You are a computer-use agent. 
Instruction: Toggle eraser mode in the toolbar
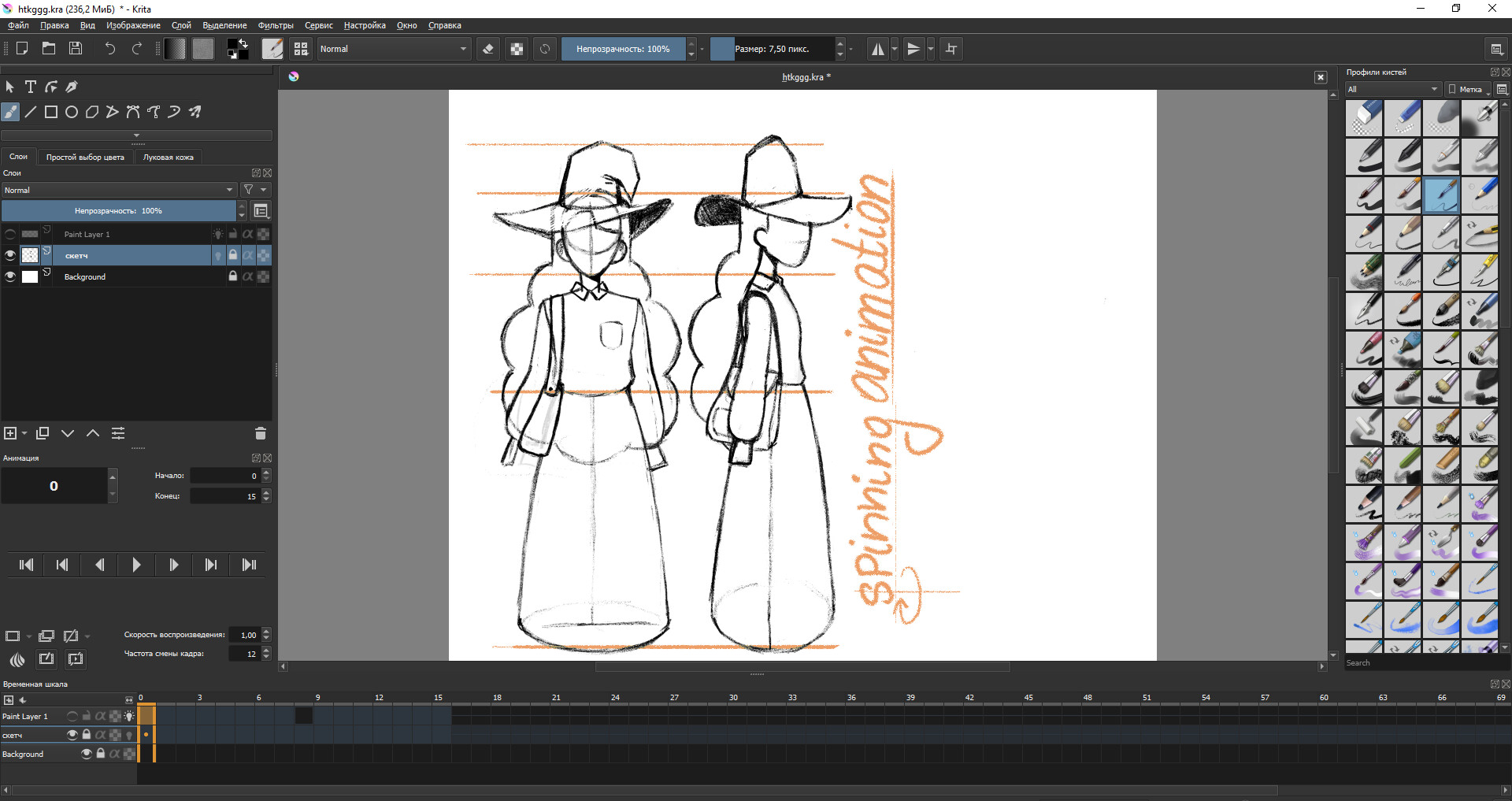click(x=488, y=49)
